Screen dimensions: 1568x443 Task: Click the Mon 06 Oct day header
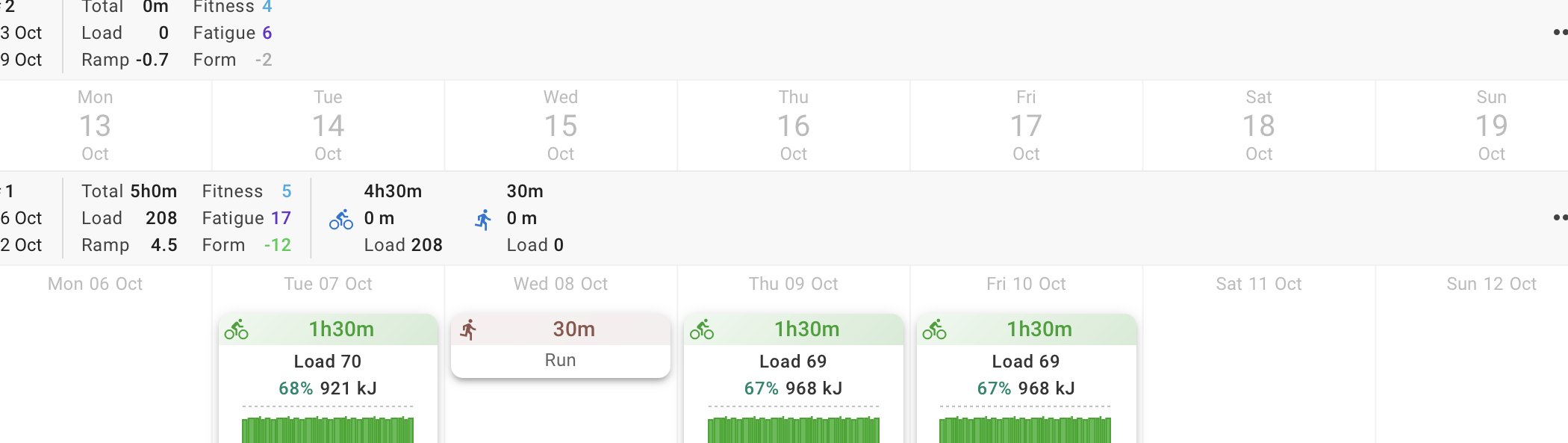pyautogui.click(x=96, y=284)
